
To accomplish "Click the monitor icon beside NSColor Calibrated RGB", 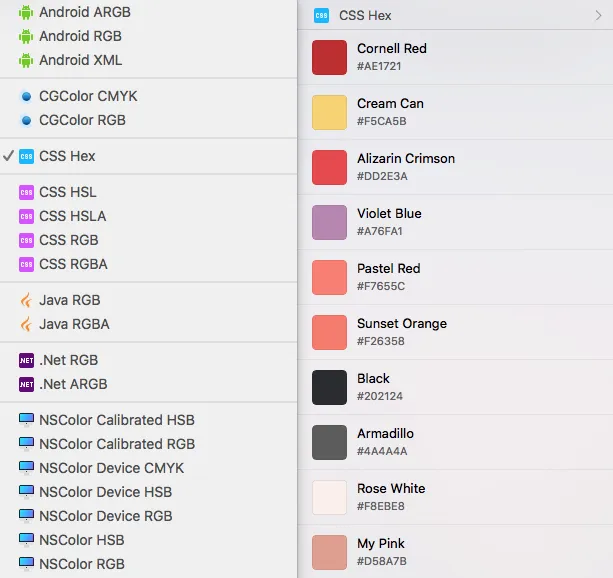I will click(x=26, y=444).
